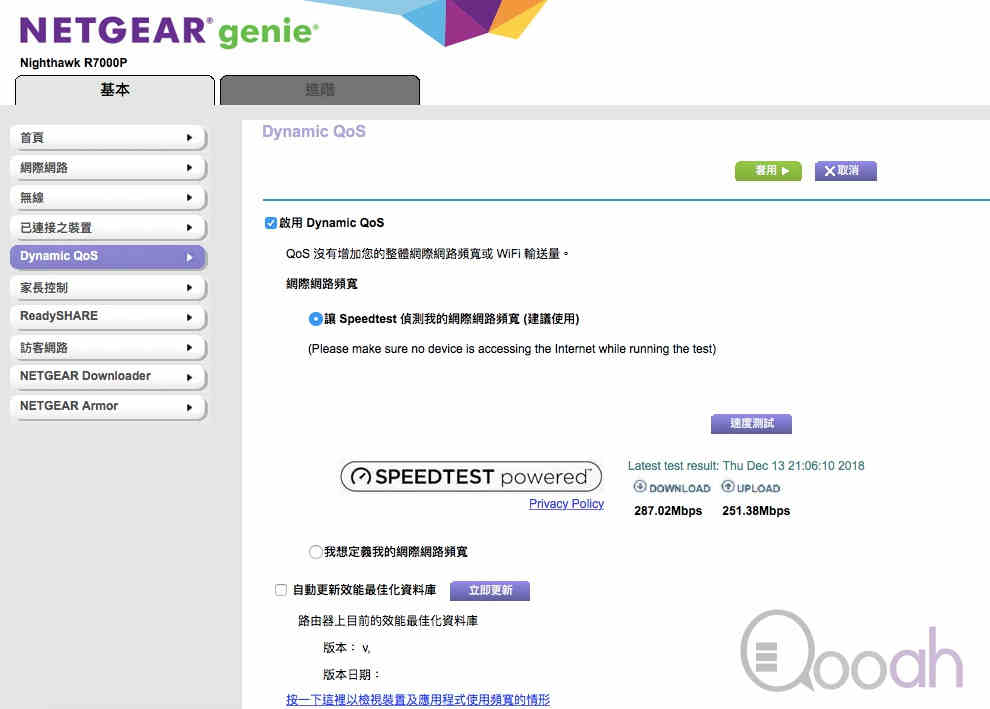The height and width of the screenshot is (709, 990).
Task: Select 我想定義我的網際網路頻寬 radio button
Action: [x=315, y=552]
